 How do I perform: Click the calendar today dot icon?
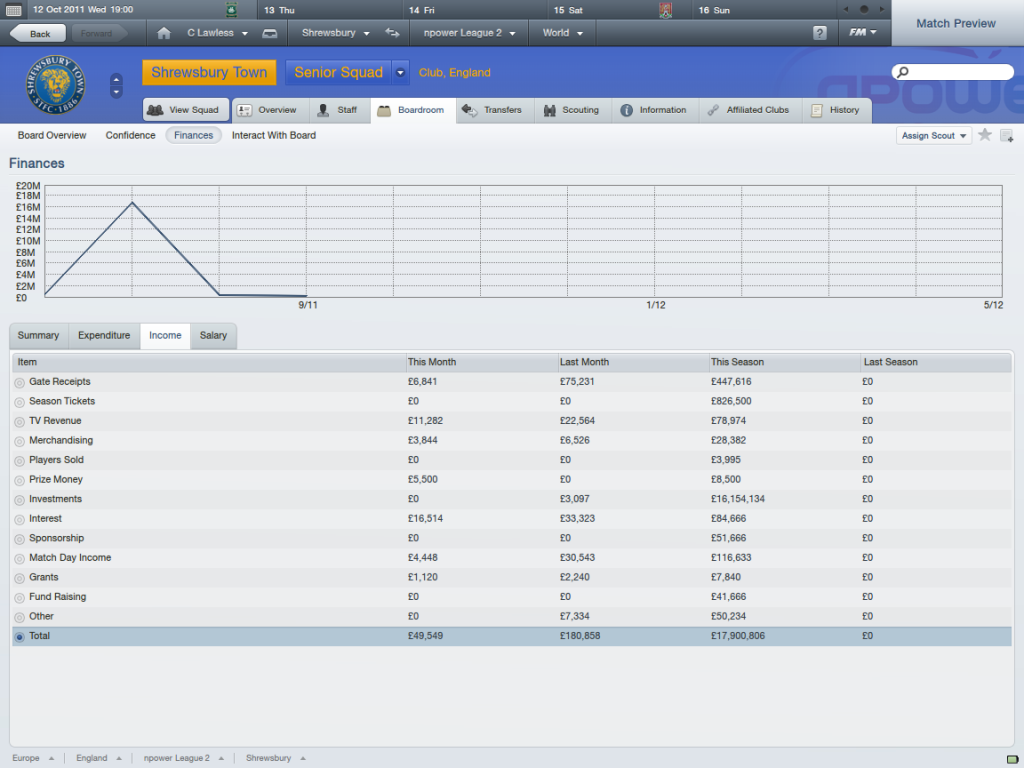[x=863, y=9]
